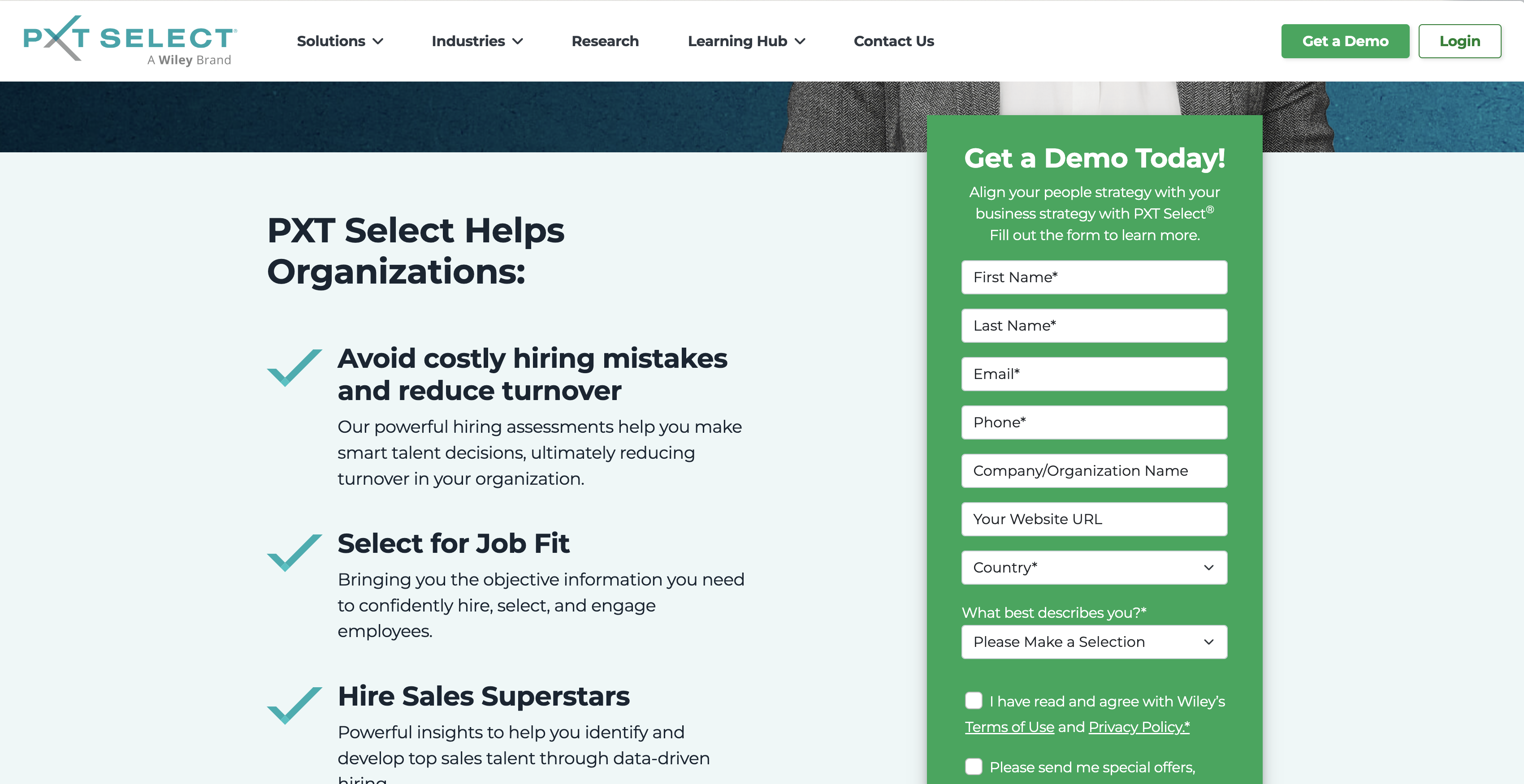Open the Terms of Use link
The height and width of the screenshot is (784, 1524).
[x=1009, y=727]
